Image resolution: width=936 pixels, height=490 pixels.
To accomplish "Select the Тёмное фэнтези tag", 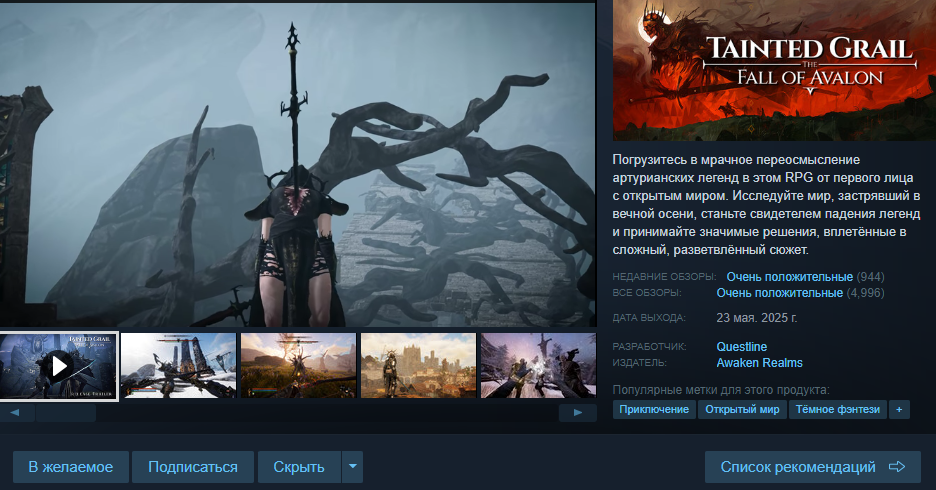I will point(838,409).
